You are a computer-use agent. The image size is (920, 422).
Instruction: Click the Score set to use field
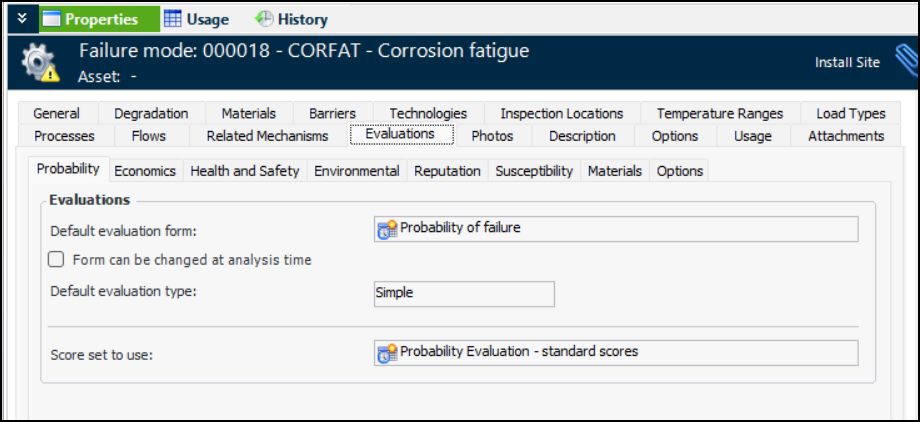tap(615, 352)
